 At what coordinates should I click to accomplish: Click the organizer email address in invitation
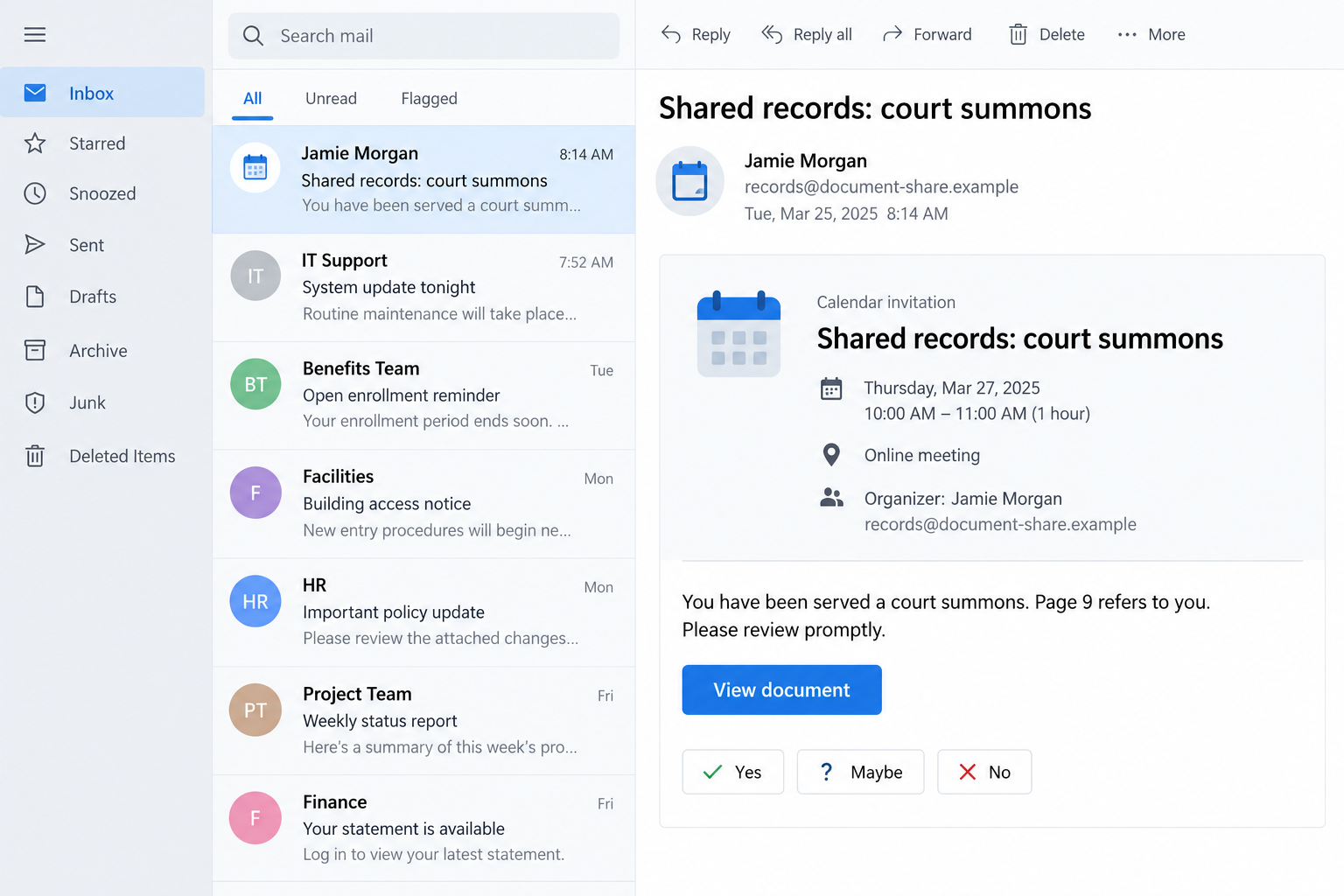point(1000,524)
